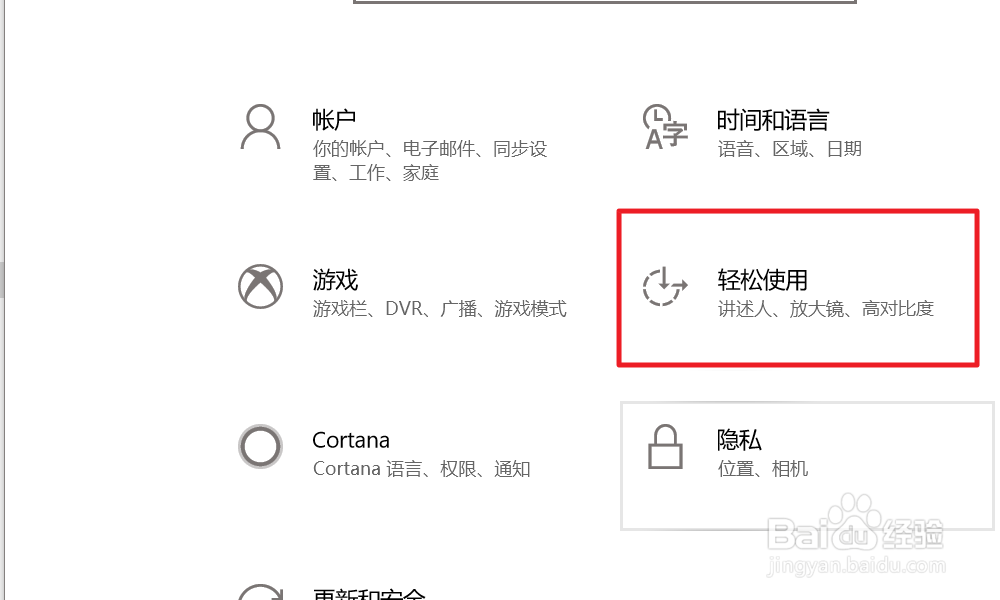Click the Xbox logo icon for 游戏

pyautogui.click(x=260, y=286)
